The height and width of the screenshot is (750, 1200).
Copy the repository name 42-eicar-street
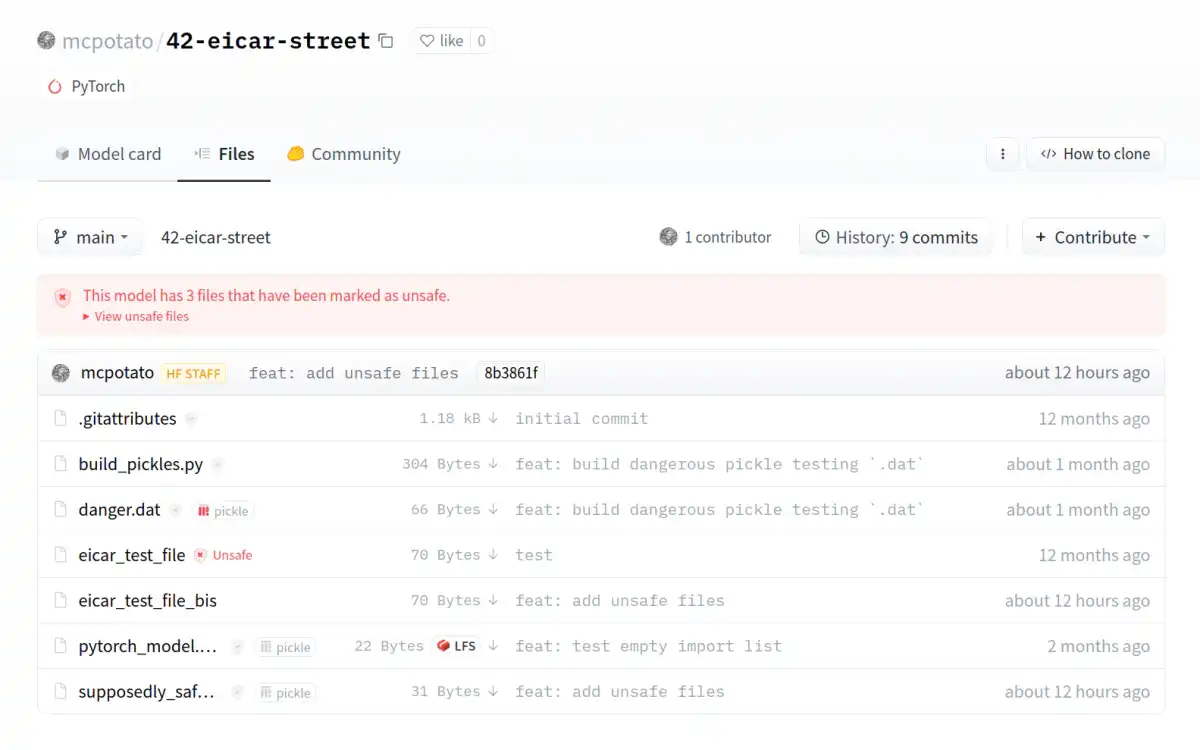click(386, 41)
